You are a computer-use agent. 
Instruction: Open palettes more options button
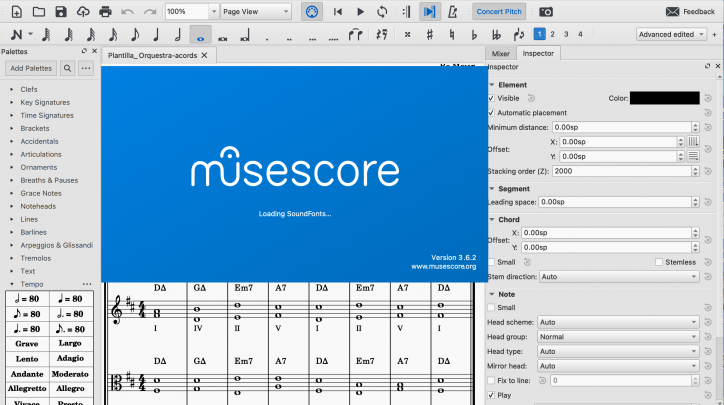pos(86,68)
